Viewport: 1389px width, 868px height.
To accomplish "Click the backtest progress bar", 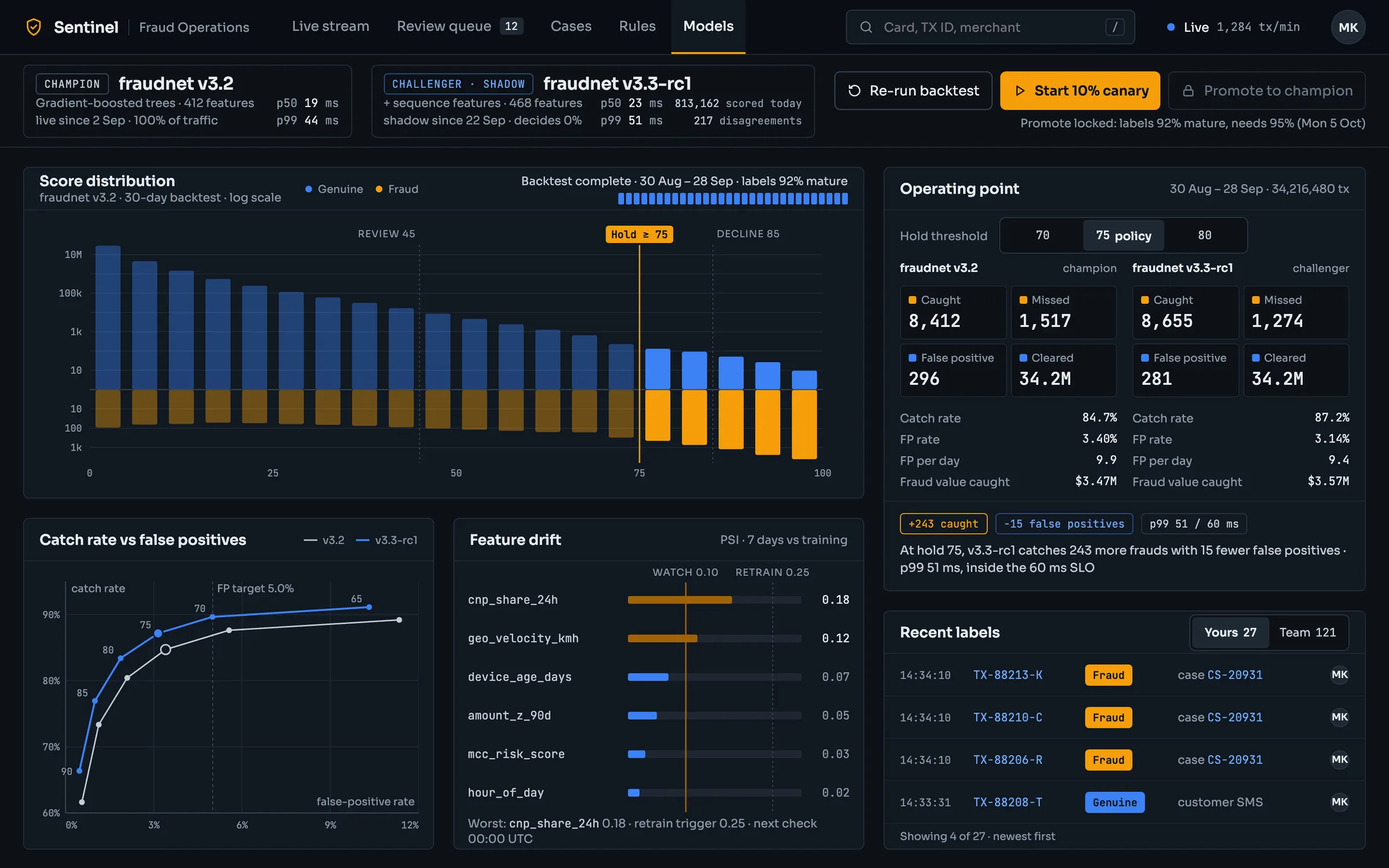I will [733, 198].
